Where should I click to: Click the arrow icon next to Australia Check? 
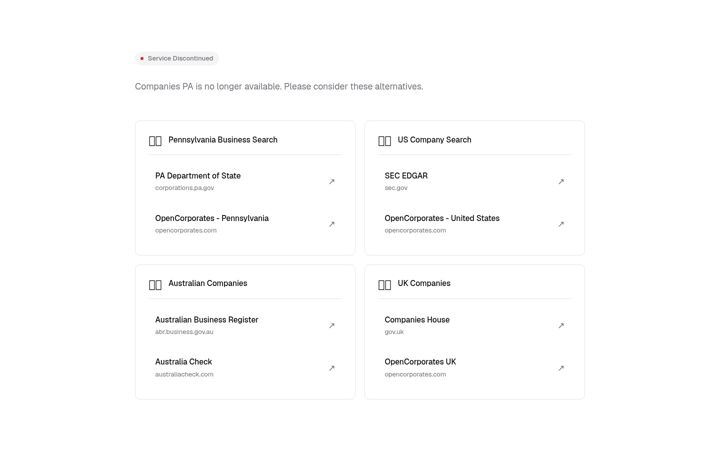coord(332,368)
